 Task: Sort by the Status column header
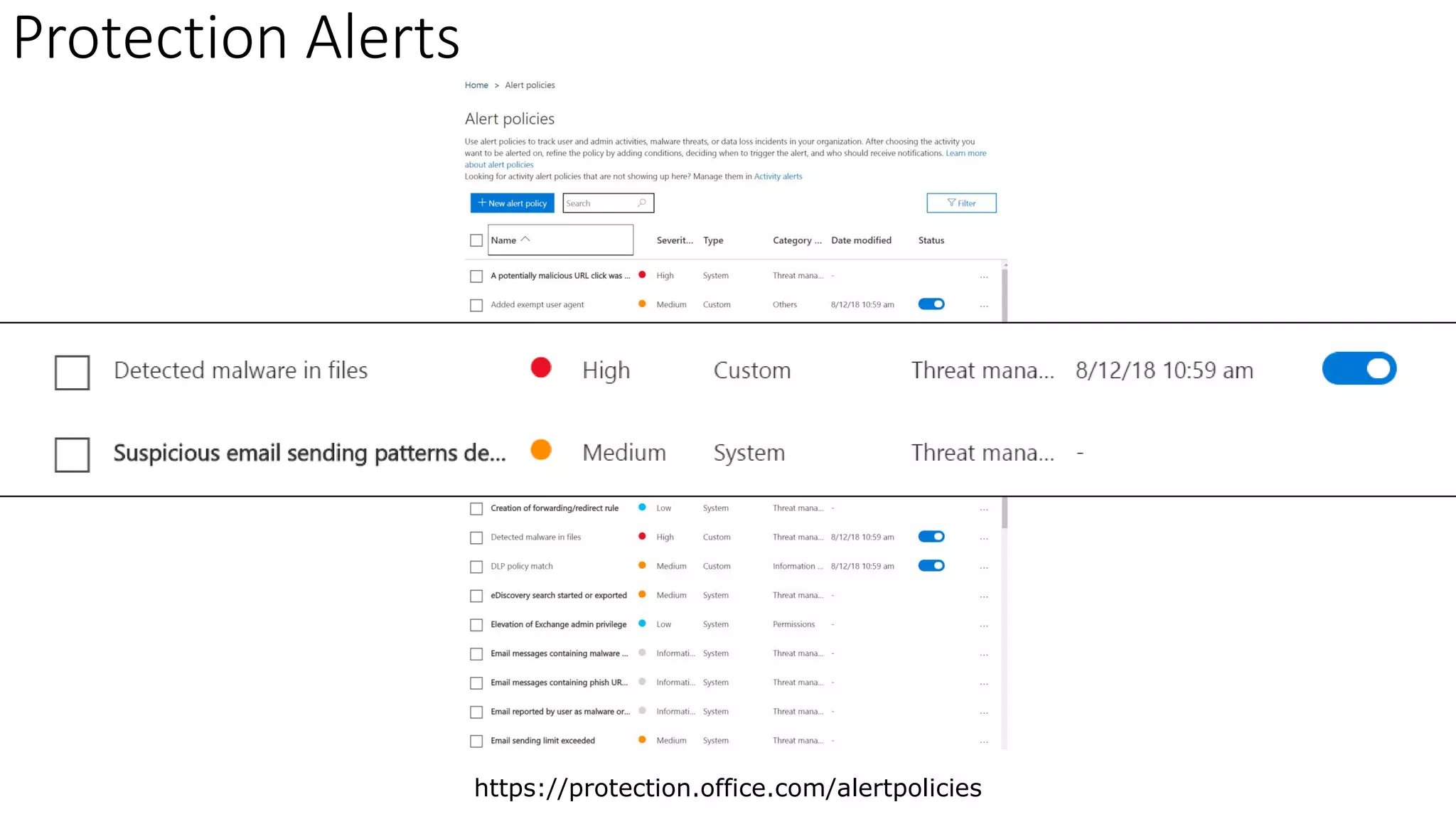tap(931, 240)
